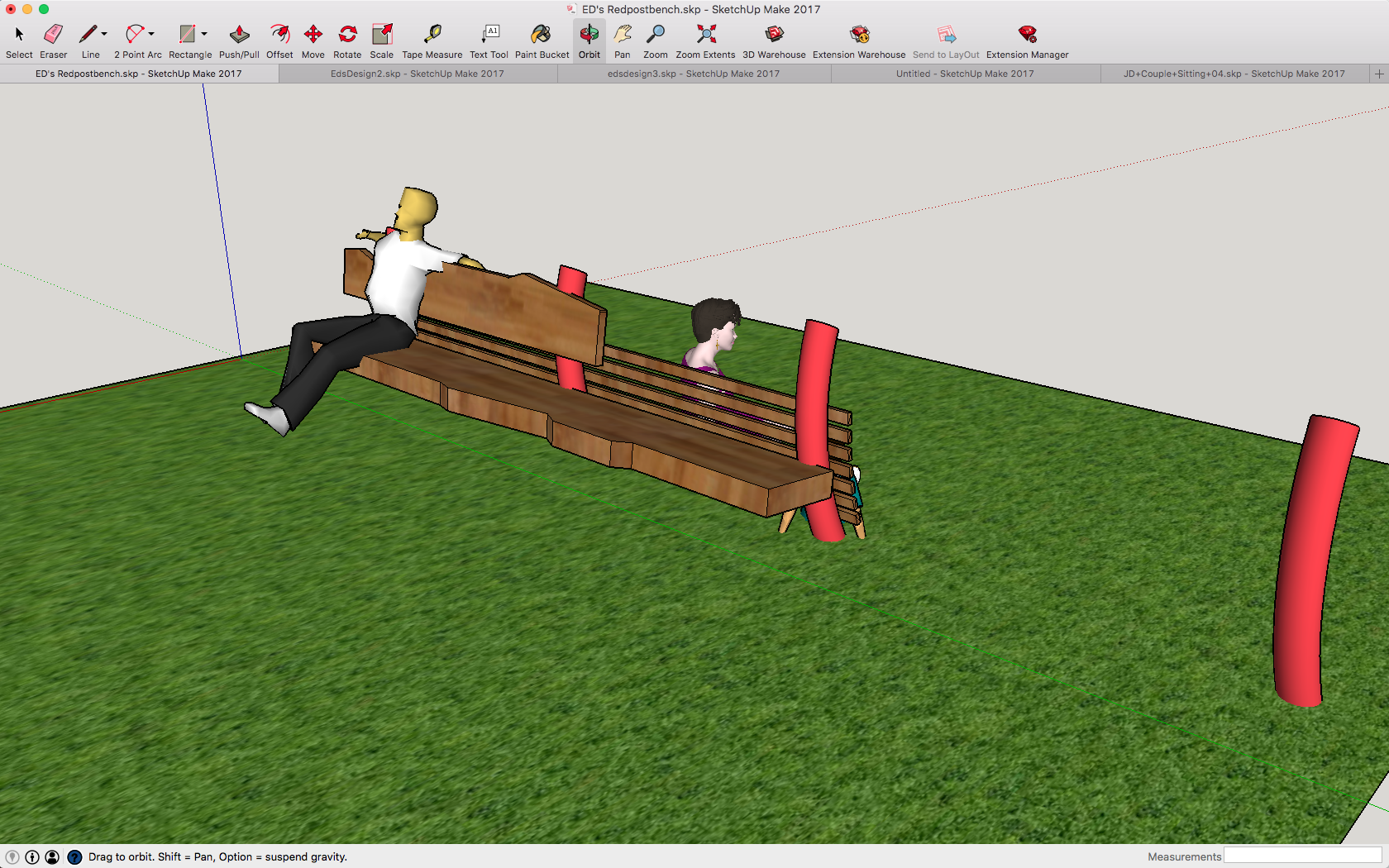Image resolution: width=1389 pixels, height=868 pixels.
Task: Click the Measurements input box
Action: (1302, 856)
